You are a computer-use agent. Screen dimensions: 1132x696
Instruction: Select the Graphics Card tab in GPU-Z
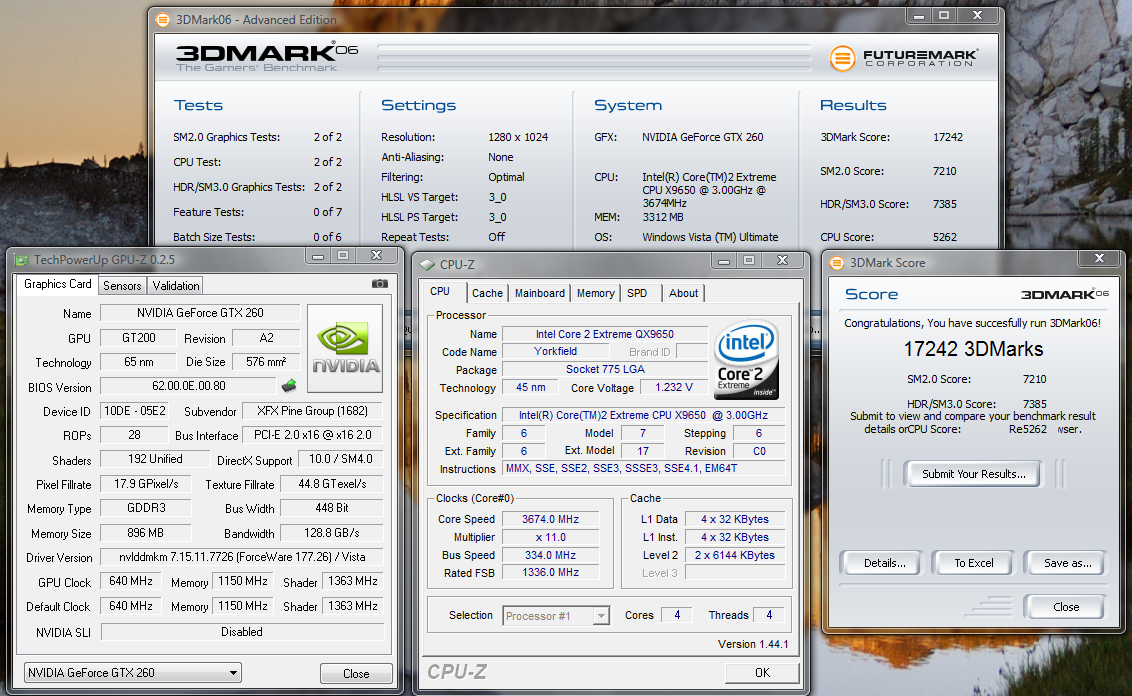tap(58, 284)
